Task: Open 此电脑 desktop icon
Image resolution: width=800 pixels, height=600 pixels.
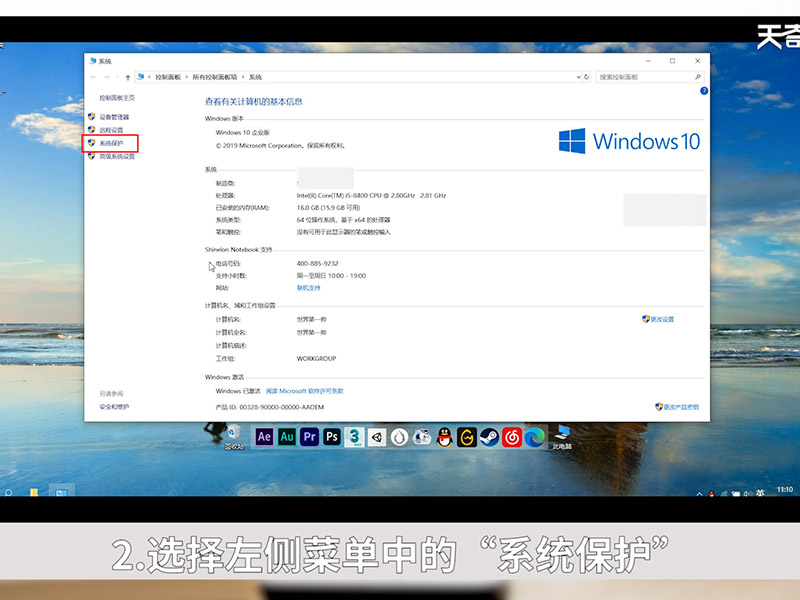Action: pos(562,437)
